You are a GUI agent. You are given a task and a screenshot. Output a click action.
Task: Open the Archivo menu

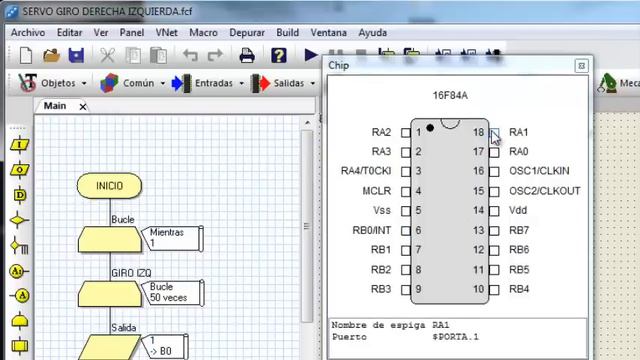tap(28, 33)
